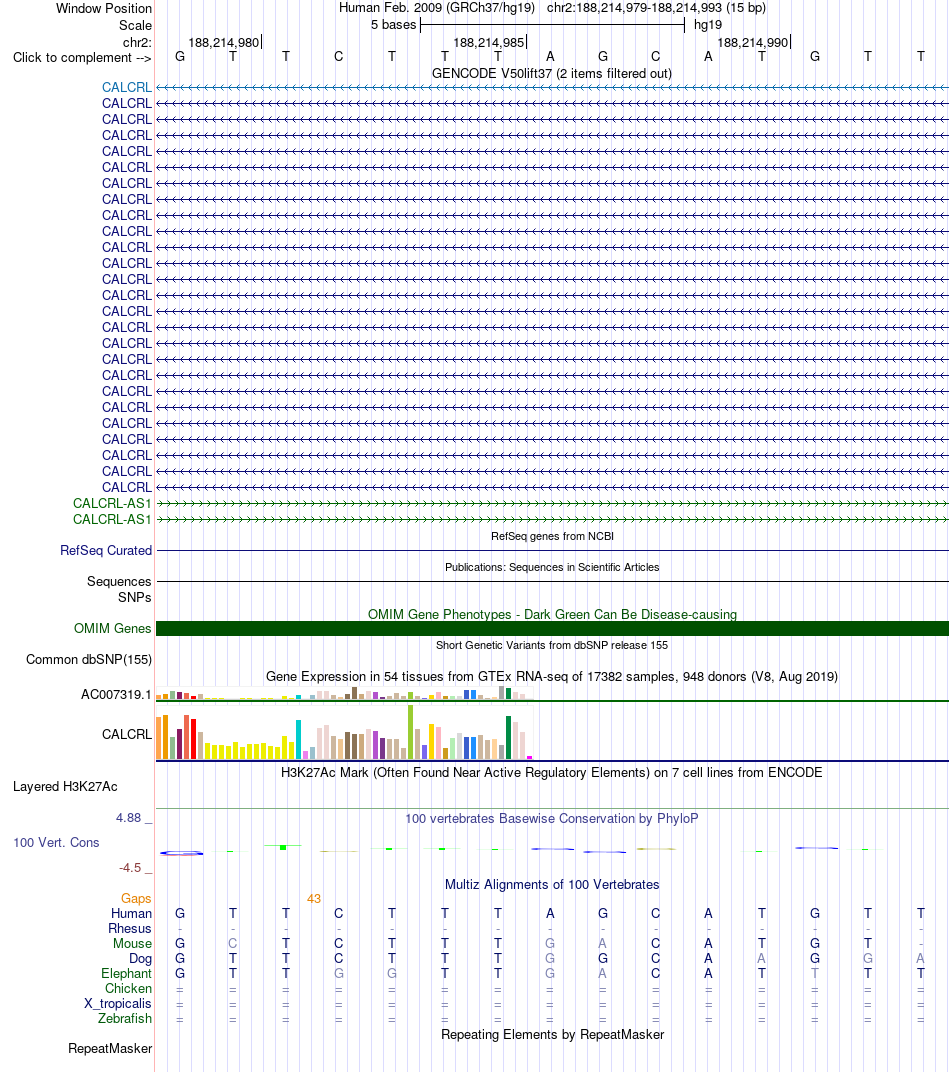This screenshot has width=950, height=1072.
Task: Click the "100 Vert. Cons" track label
Action: pos(56,842)
